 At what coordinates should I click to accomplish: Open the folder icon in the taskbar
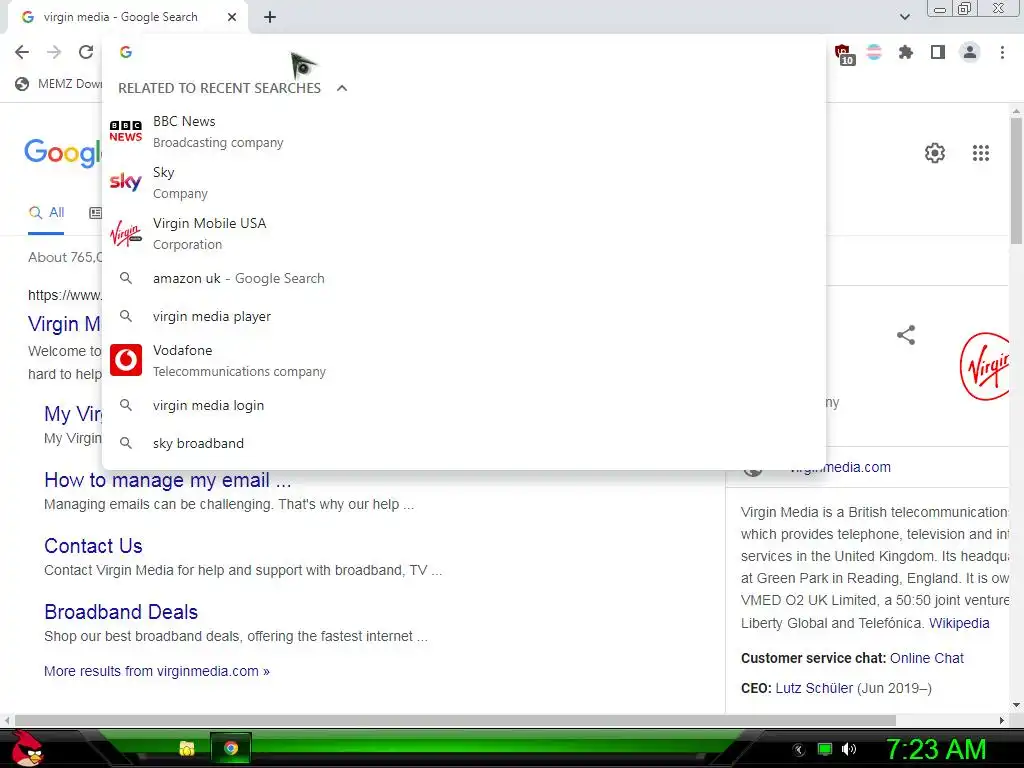tap(187, 748)
